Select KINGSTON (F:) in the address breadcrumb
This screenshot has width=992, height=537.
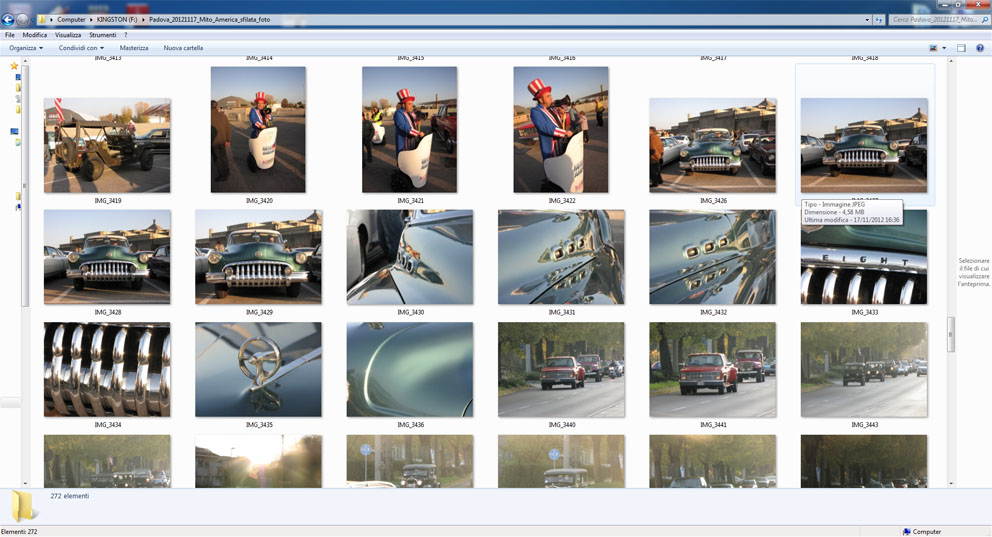tap(116, 20)
